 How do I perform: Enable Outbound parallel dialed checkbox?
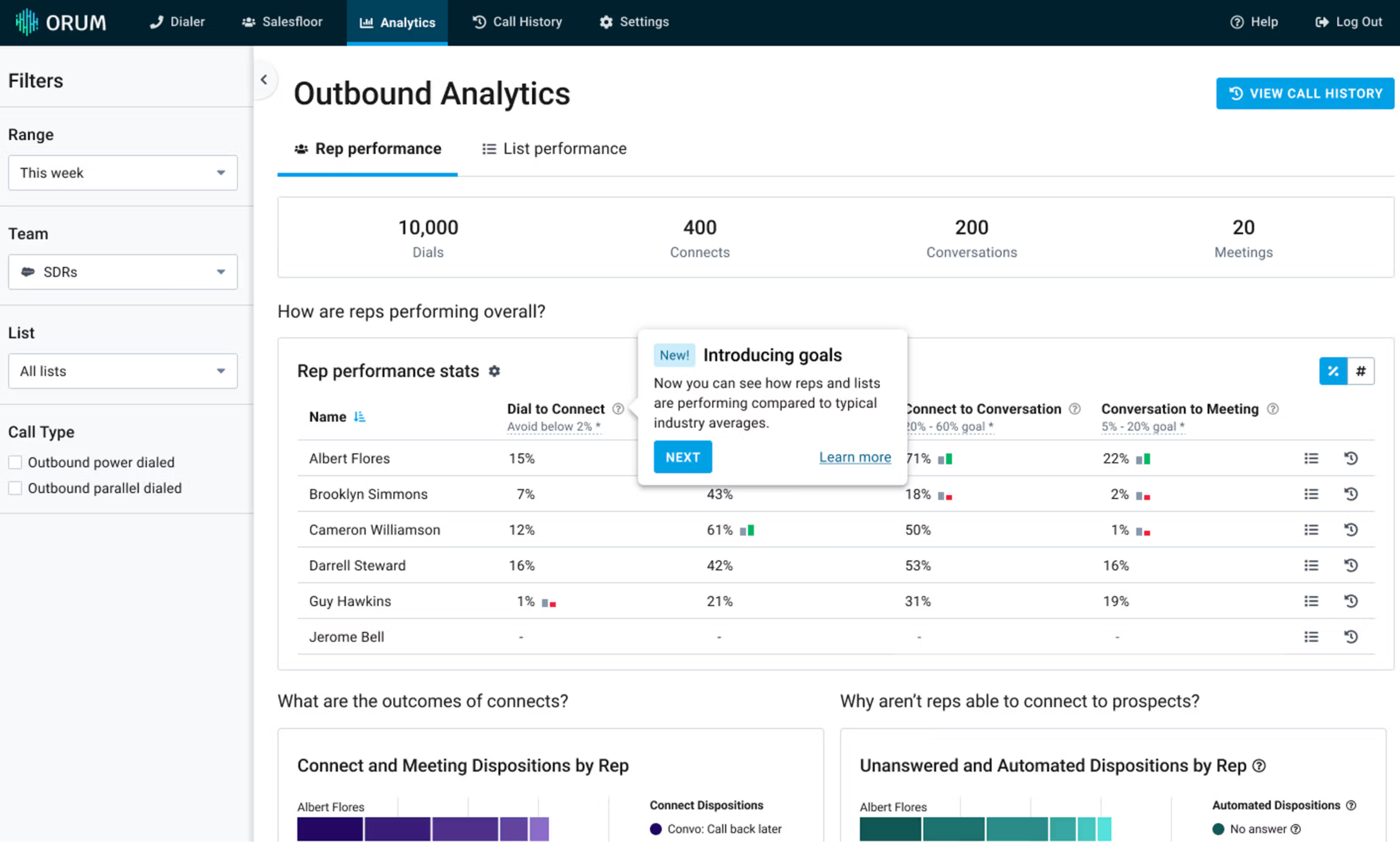tap(15, 488)
